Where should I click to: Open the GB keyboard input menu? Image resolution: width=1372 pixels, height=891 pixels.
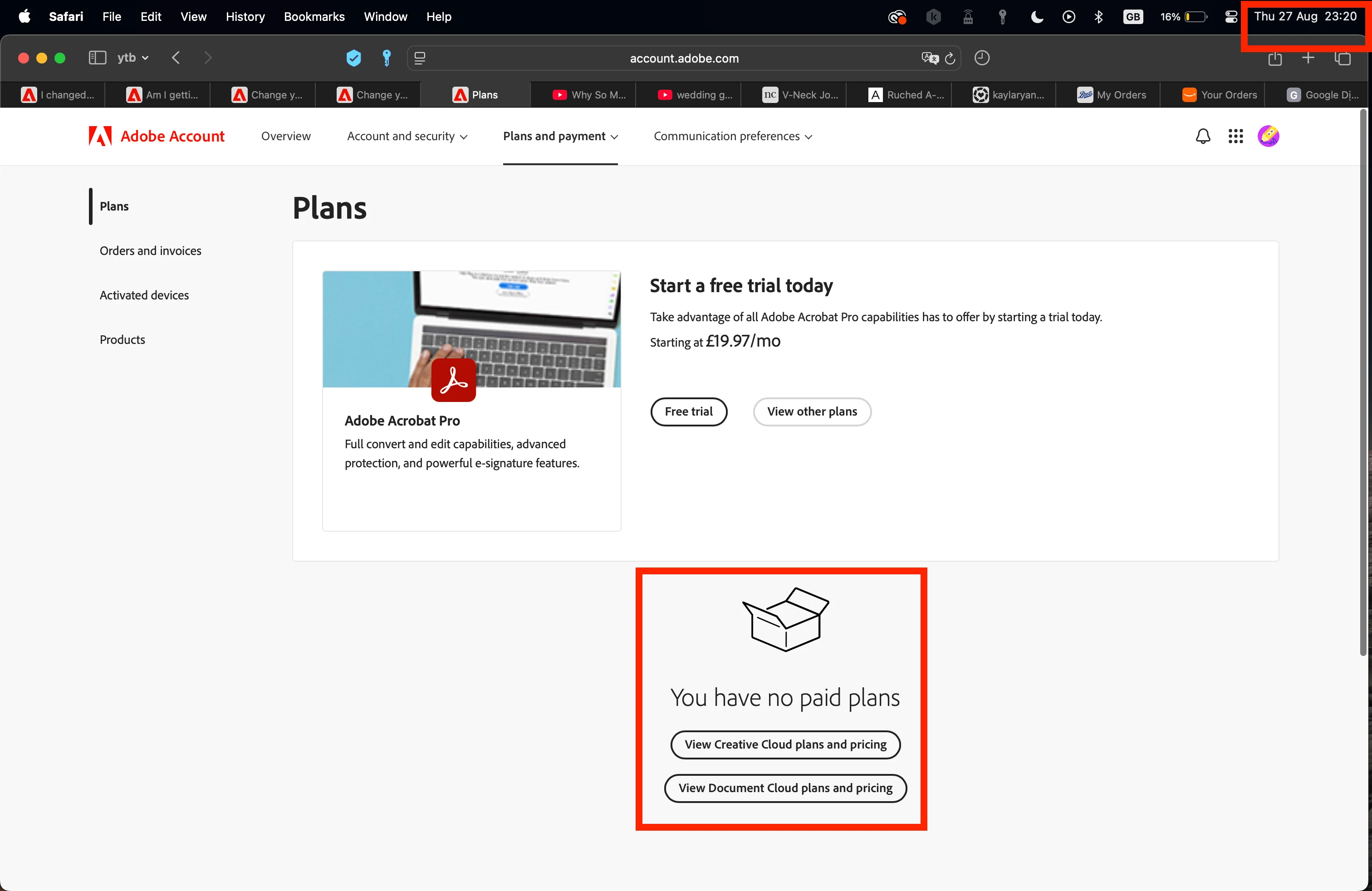[1133, 17]
